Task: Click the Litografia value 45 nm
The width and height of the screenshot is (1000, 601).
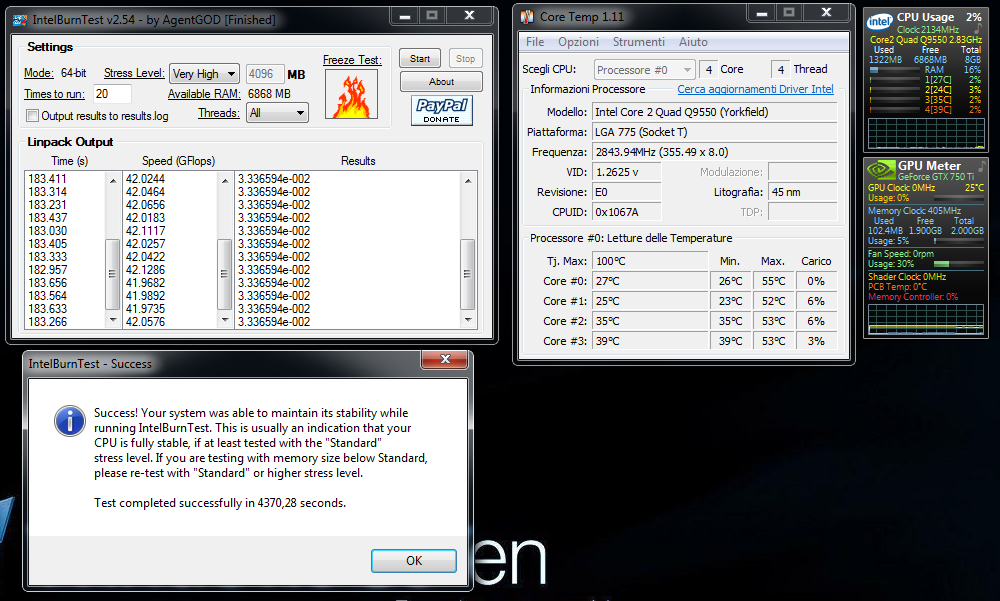Action: pyautogui.click(x=802, y=192)
